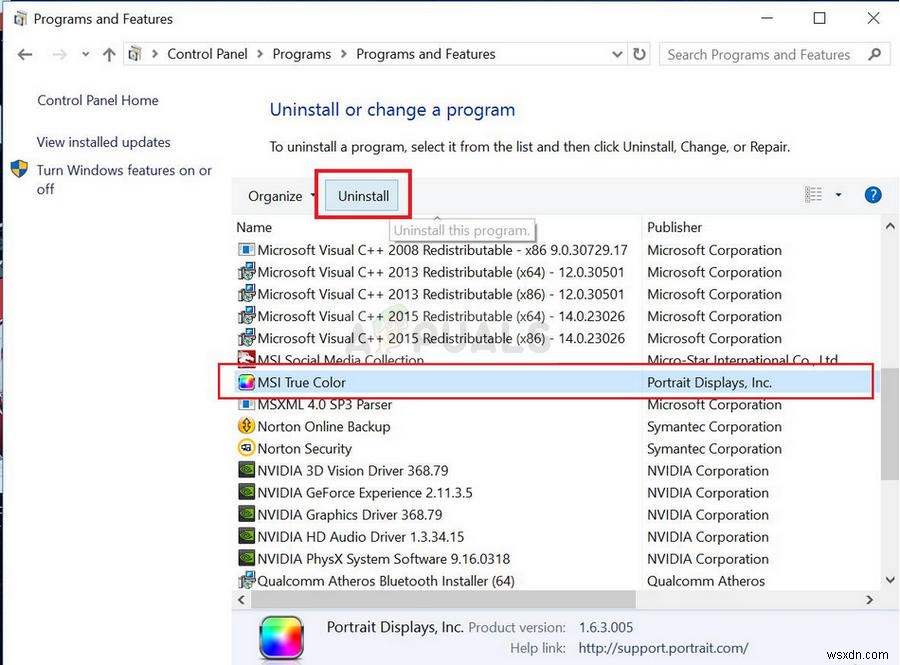Image resolution: width=900 pixels, height=665 pixels.
Task: Click the Programs and Features breadcrumb
Action: pyautogui.click(x=425, y=54)
